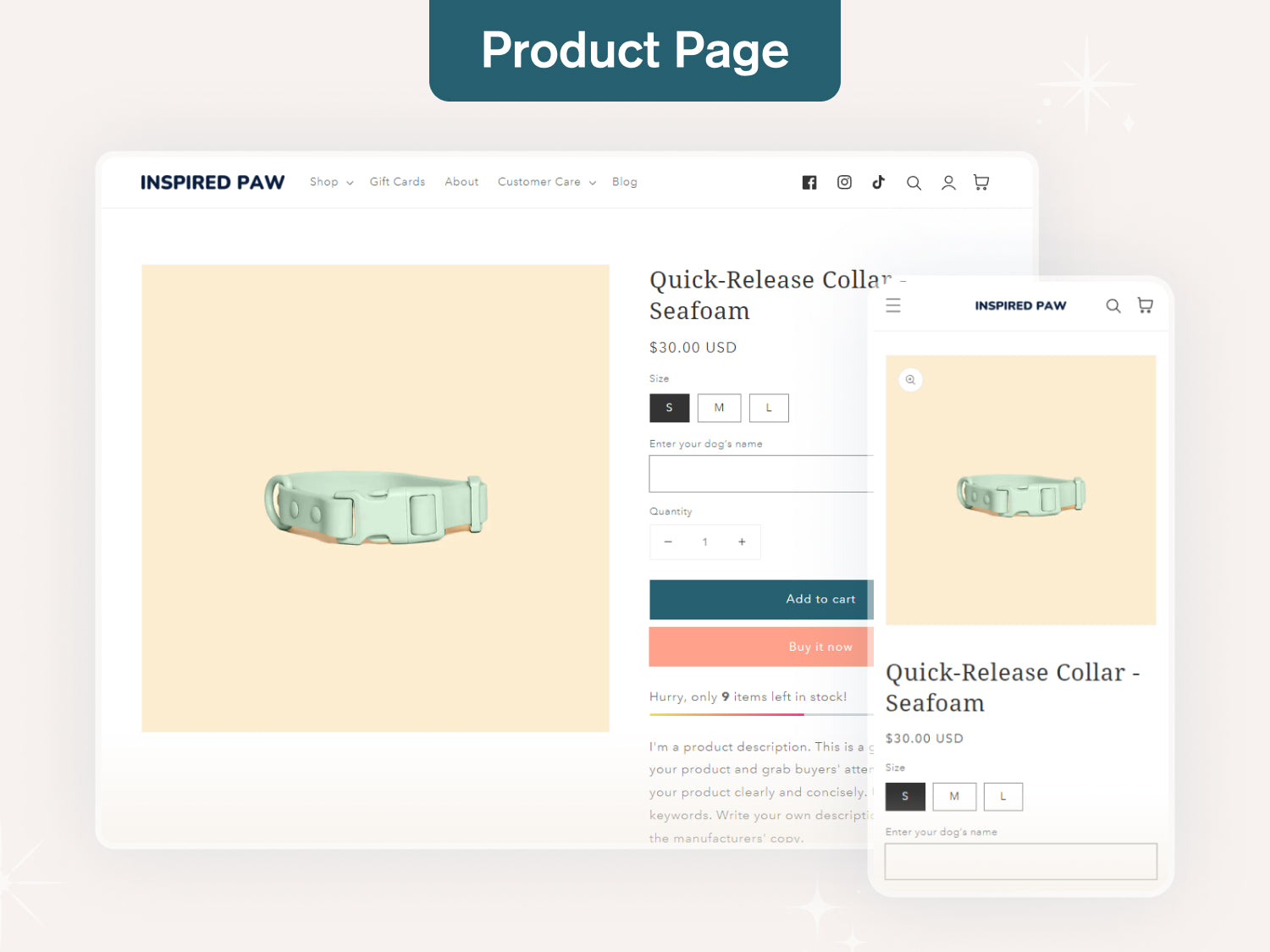Open the account login icon

click(947, 182)
